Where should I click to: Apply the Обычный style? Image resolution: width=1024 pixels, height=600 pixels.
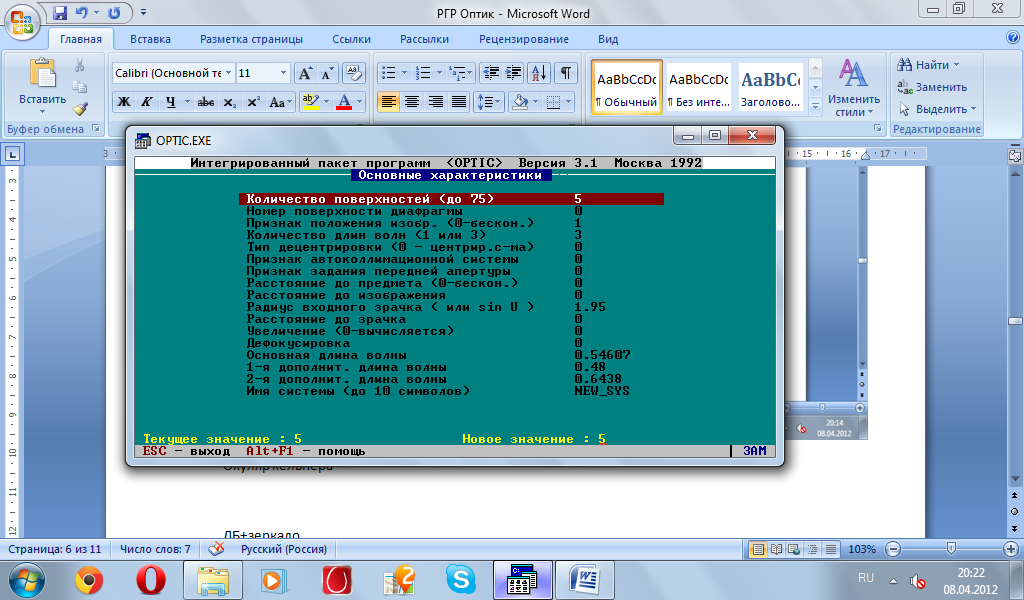(627, 87)
